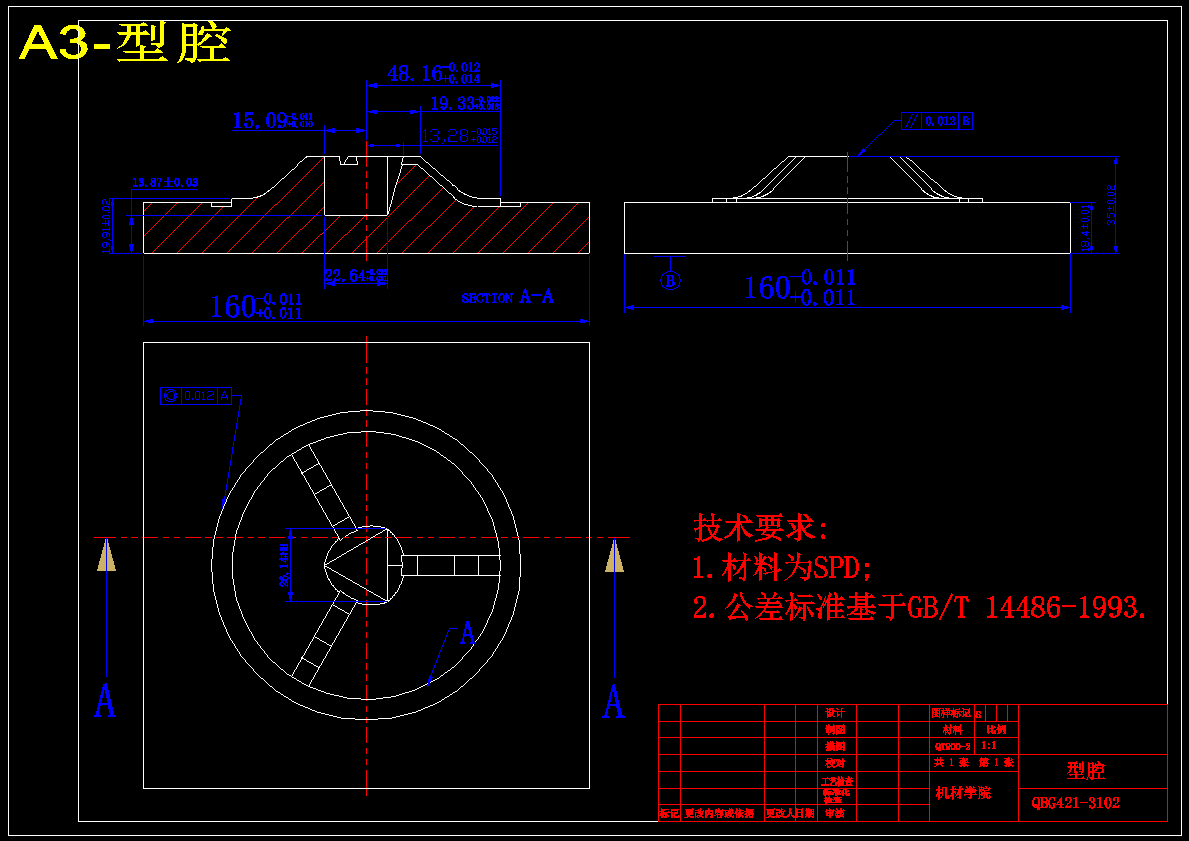
Task: Select the GB/T 14486-1993 tolerance note
Action: [919, 607]
